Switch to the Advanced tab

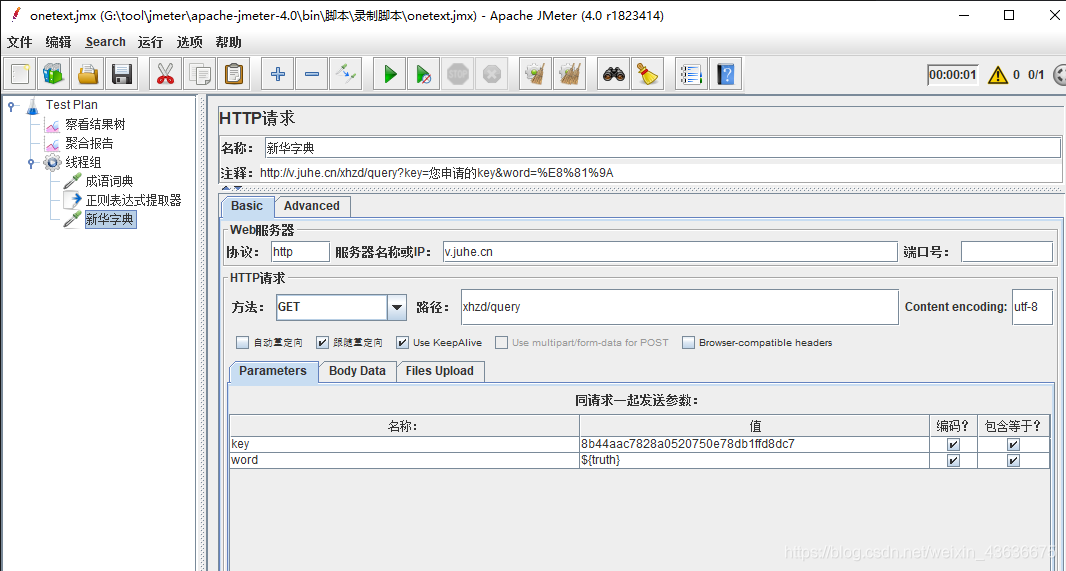(x=312, y=206)
